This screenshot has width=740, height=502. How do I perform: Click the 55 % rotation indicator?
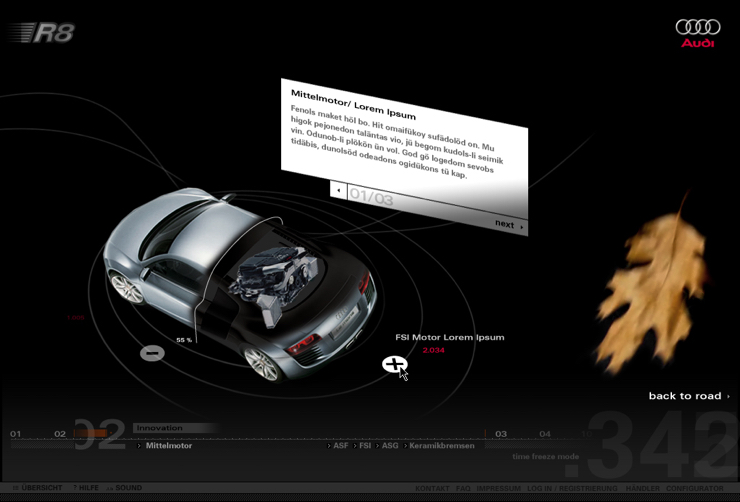[184, 340]
